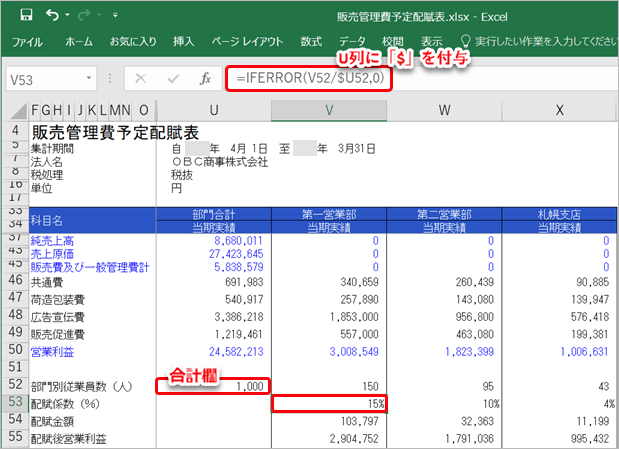Click the cell with value 27,423,645
Viewport: 619px width, 449px height.
236,254
